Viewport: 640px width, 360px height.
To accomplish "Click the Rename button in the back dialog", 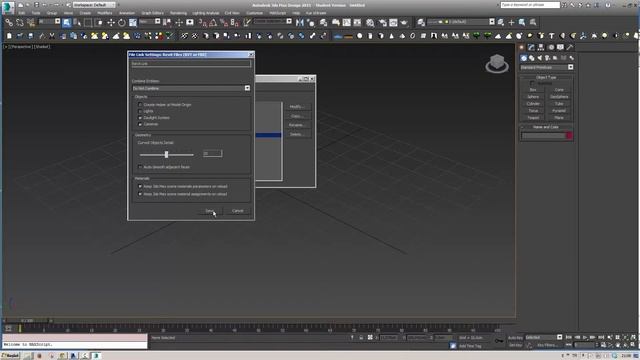I will pyautogui.click(x=297, y=125).
